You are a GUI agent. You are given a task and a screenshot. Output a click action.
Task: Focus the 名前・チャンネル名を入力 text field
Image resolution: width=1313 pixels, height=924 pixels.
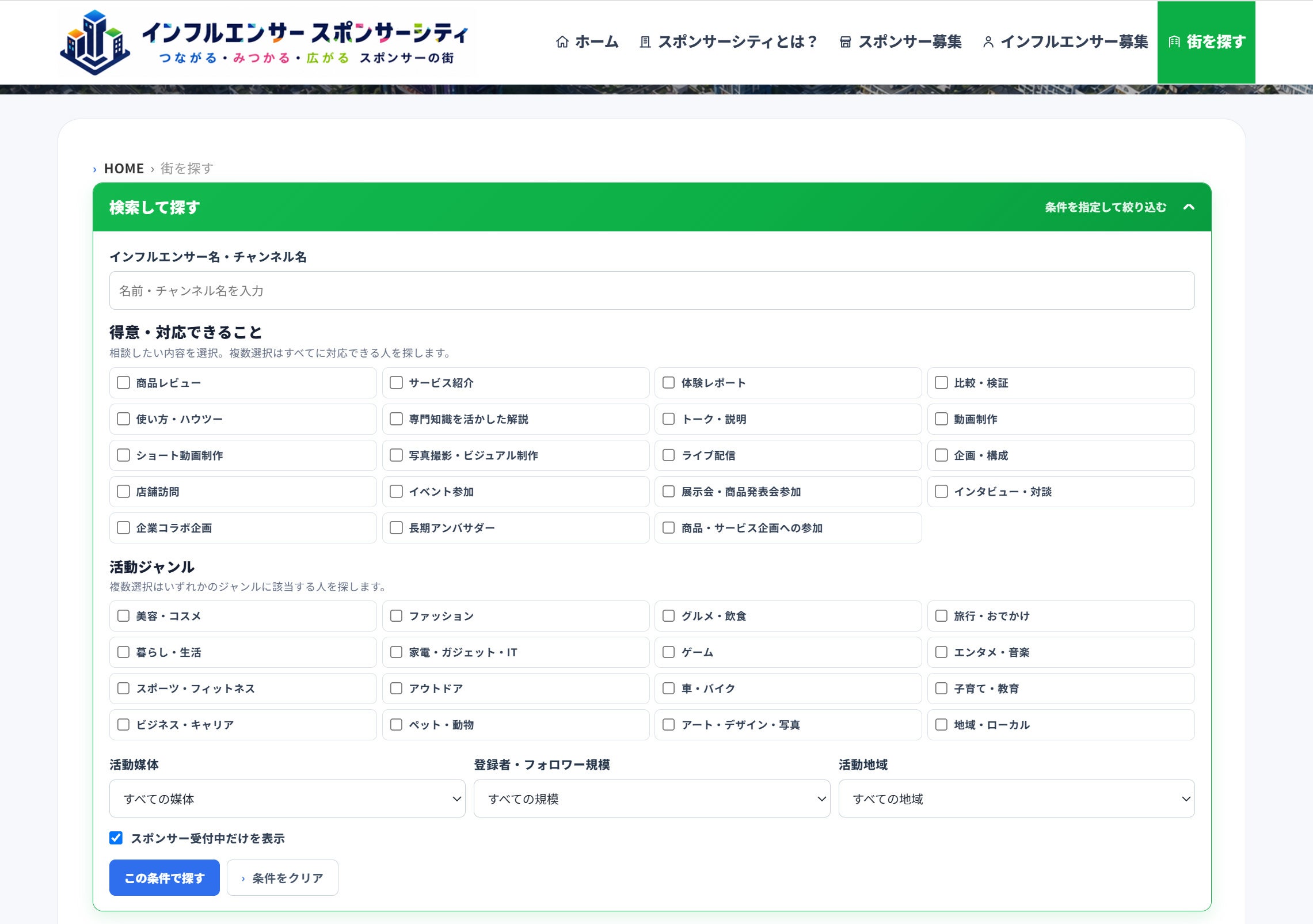(652, 291)
